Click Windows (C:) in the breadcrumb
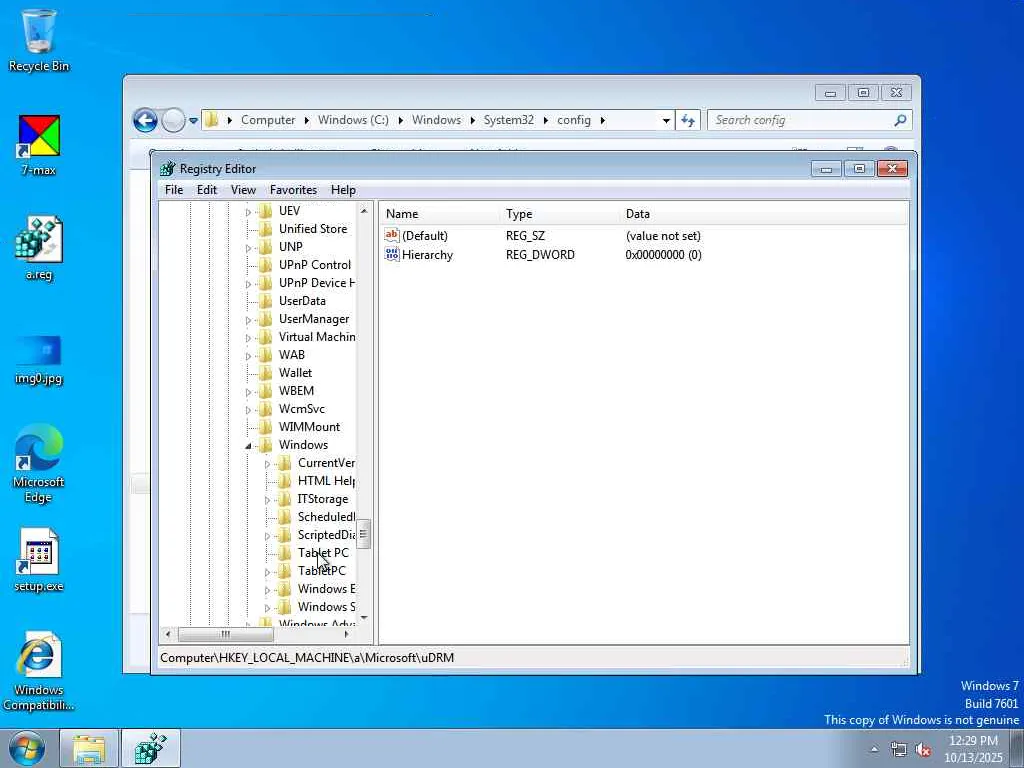This screenshot has width=1024, height=768. (x=353, y=120)
